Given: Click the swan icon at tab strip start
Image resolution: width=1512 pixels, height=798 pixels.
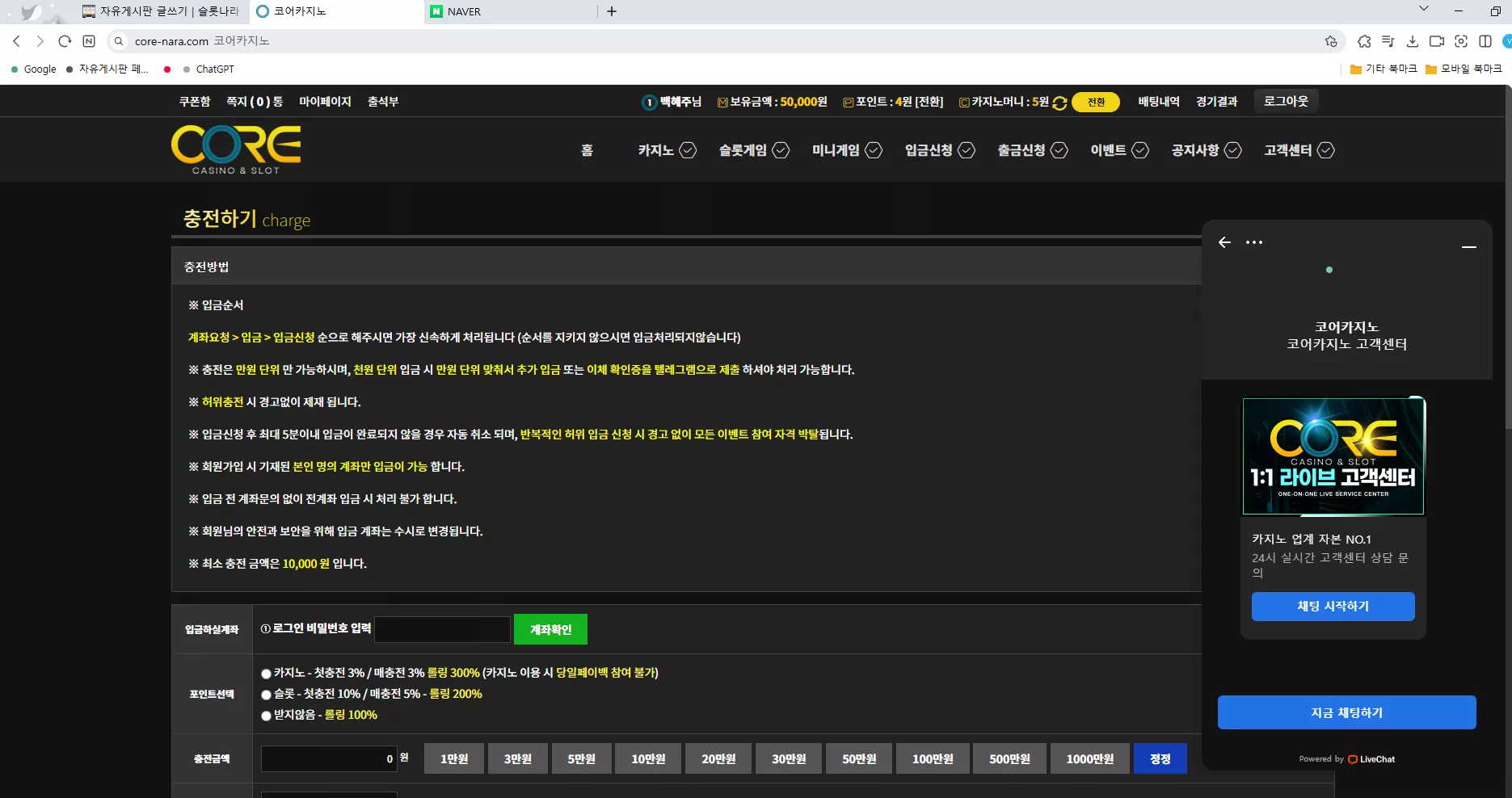Looking at the screenshot, I should coord(31,11).
